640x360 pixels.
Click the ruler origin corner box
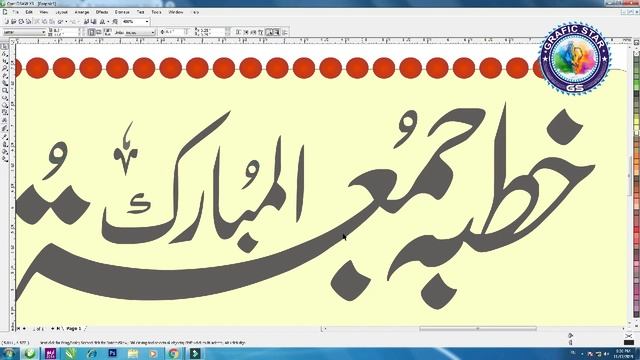[12, 41]
